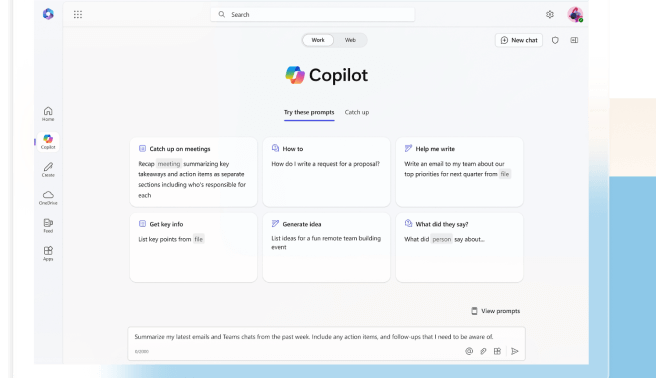
Task: Click the shield protection icon
Action: 555,40
